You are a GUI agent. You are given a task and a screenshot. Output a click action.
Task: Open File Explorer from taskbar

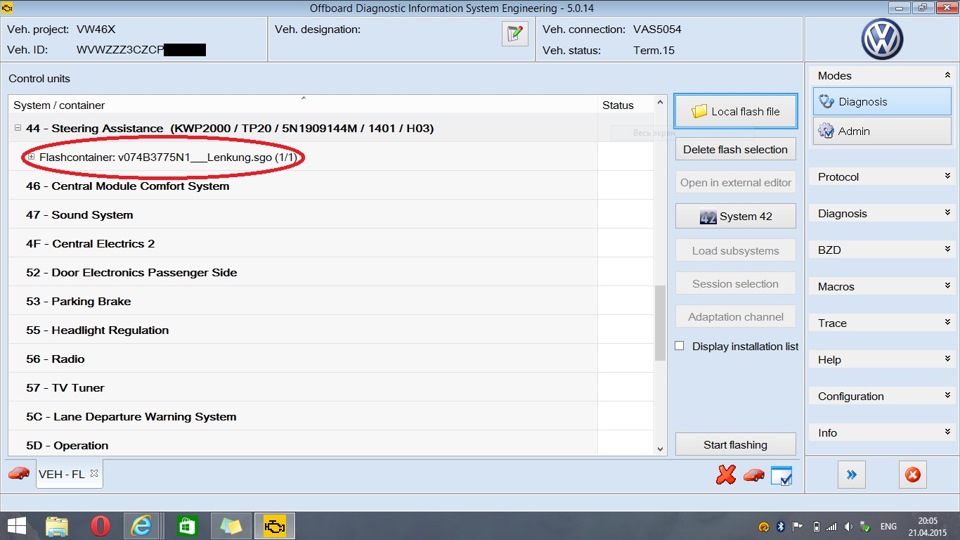tap(57, 526)
